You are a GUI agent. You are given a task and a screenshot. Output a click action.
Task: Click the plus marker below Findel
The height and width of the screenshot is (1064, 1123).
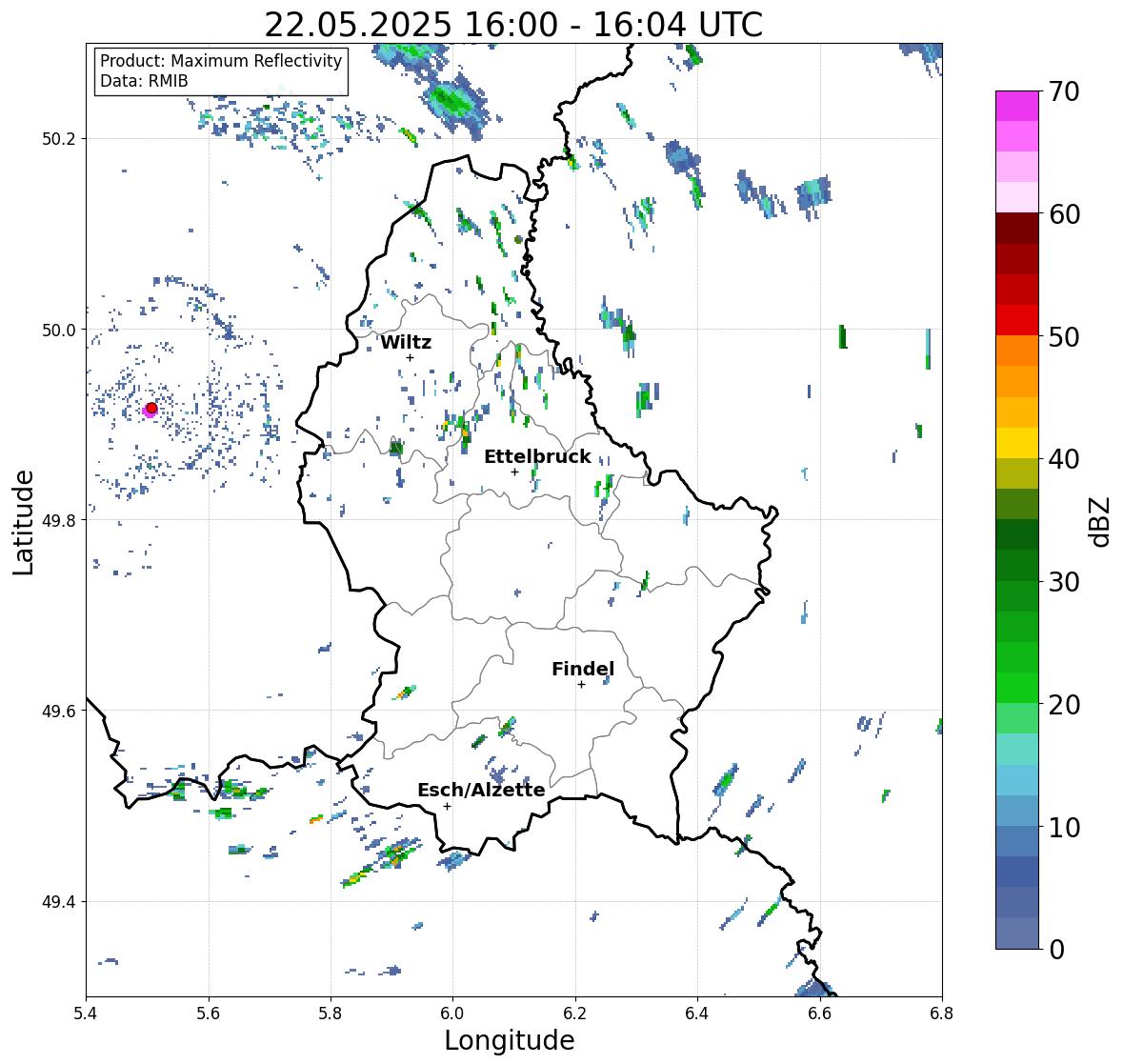(x=581, y=685)
